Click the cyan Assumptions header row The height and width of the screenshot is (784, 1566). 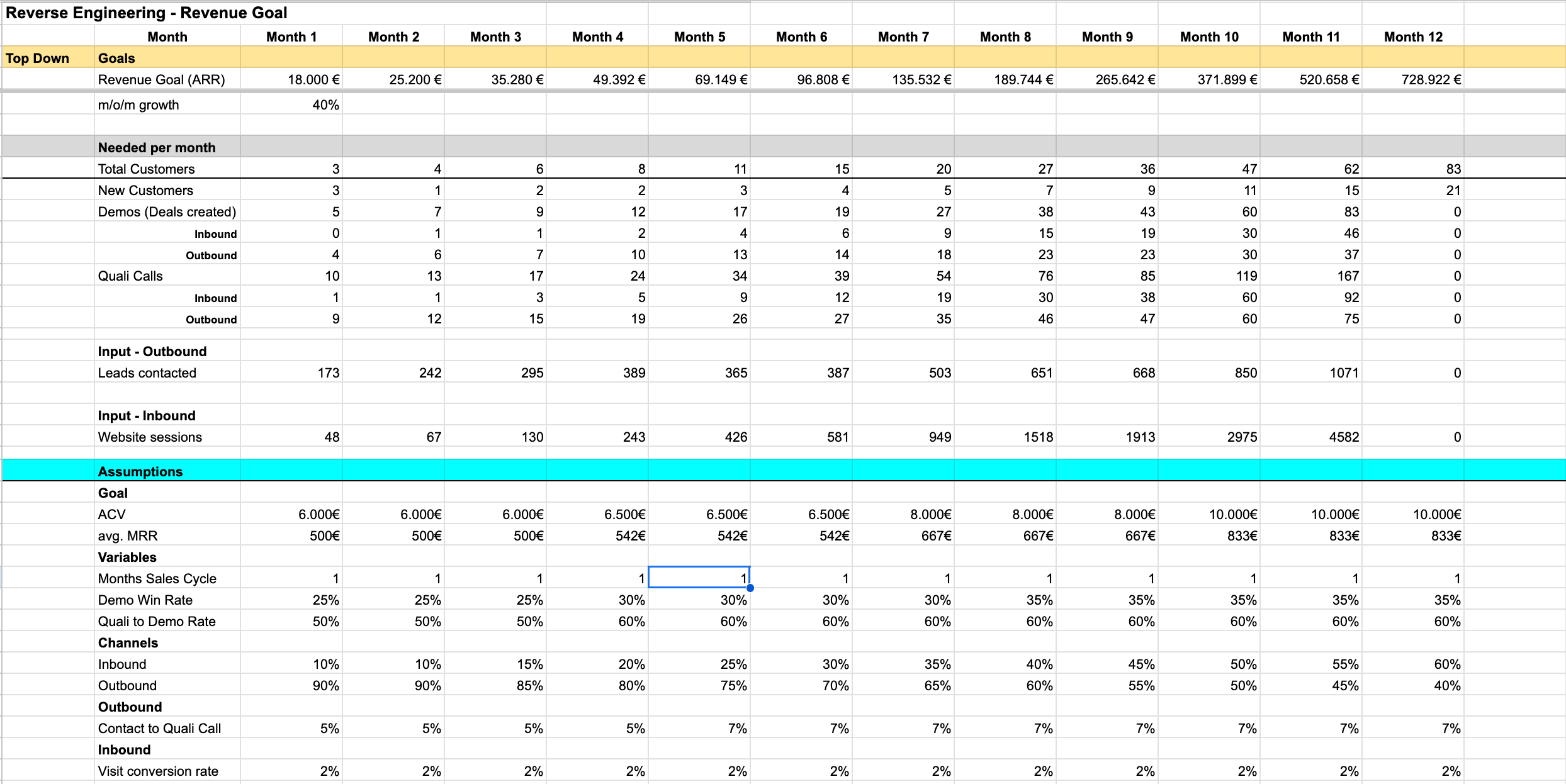[140, 471]
